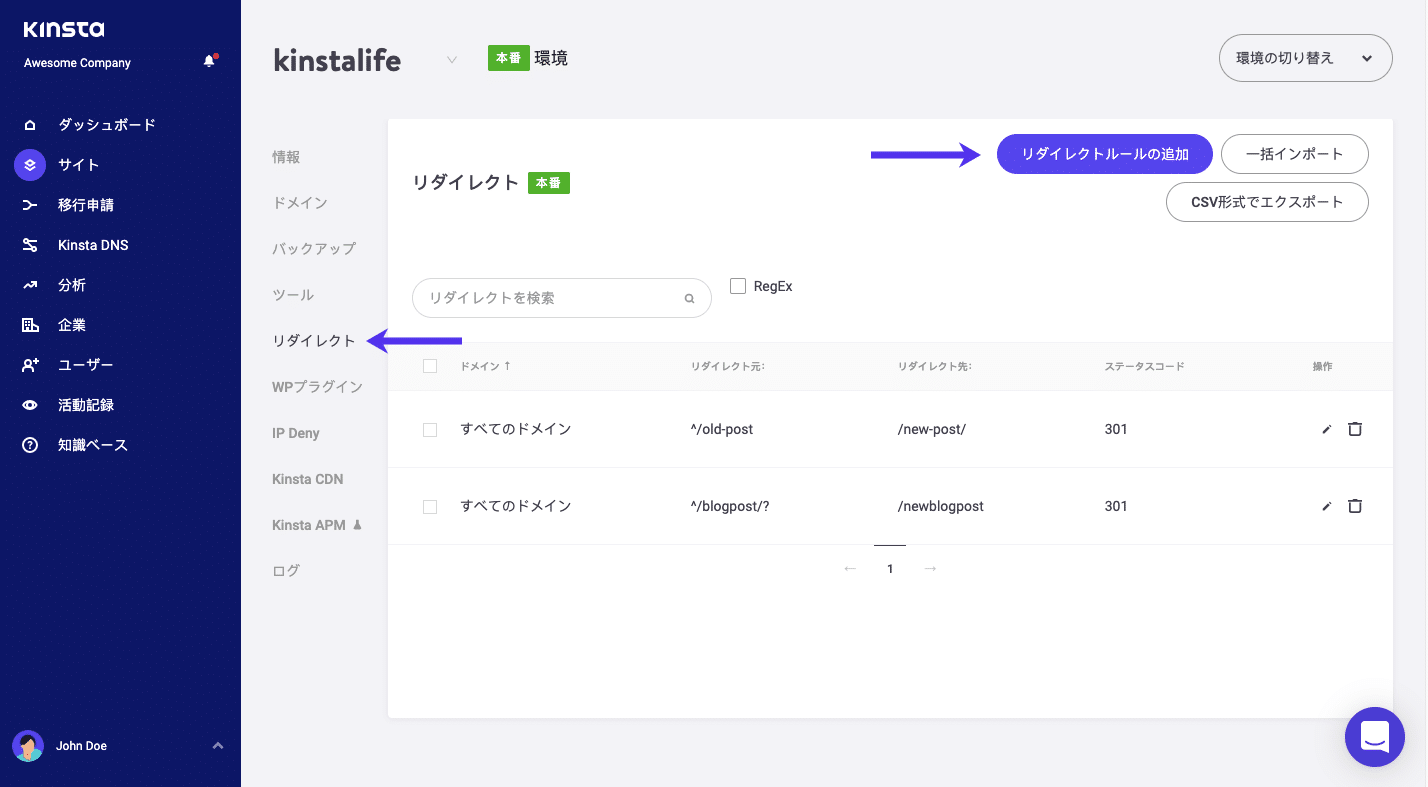Open the notification bell icon

pyautogui.click(x=209, y=59)
